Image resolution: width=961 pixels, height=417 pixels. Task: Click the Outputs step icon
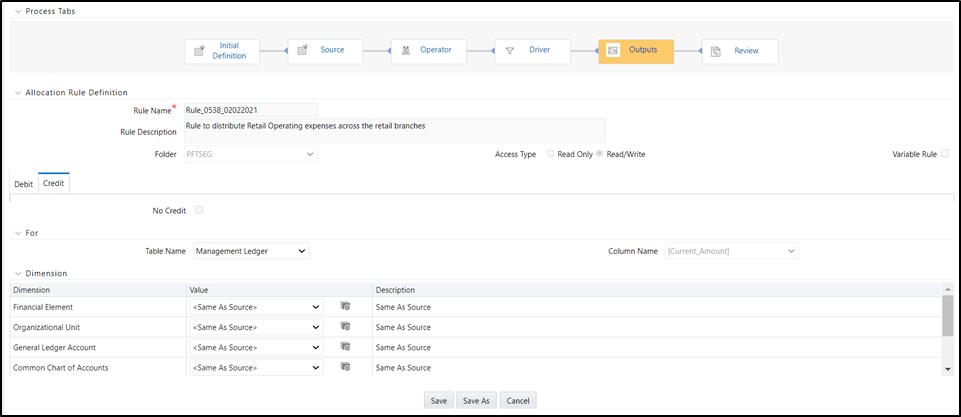point(612,51)
